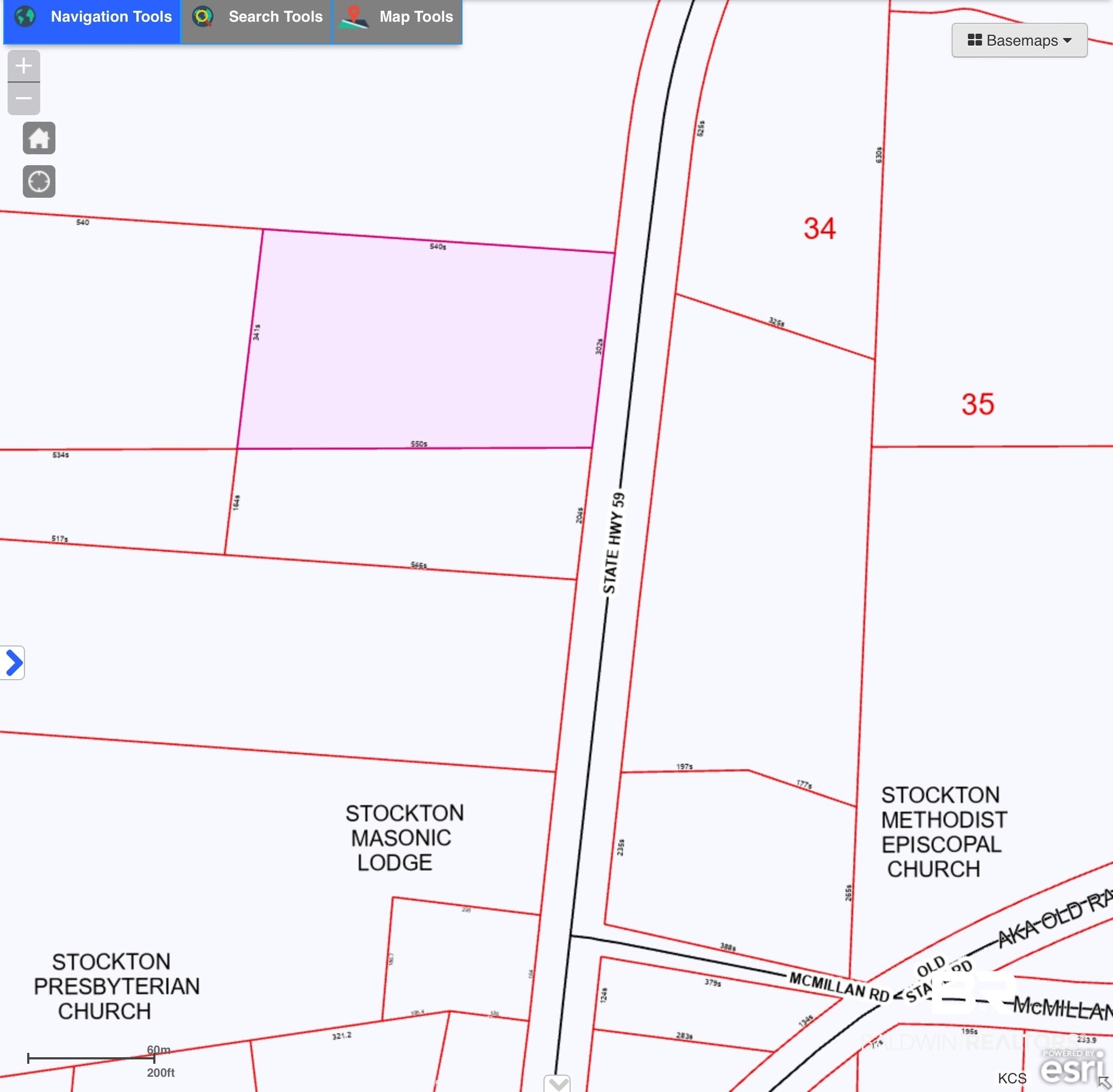
Task: Open the Search Tools tab
Action: [257, 21]
